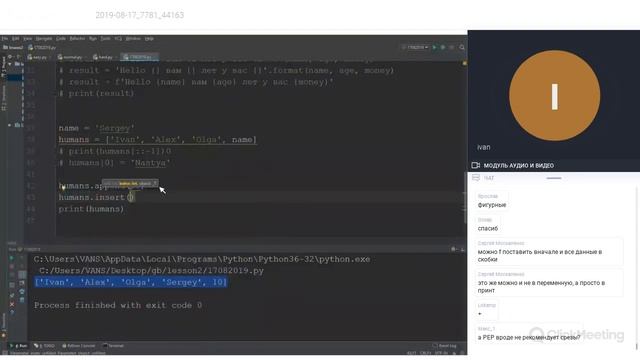Click ivan's orange avatar in webinar panel
Screen dimensions: 640x360
(554, 96)
